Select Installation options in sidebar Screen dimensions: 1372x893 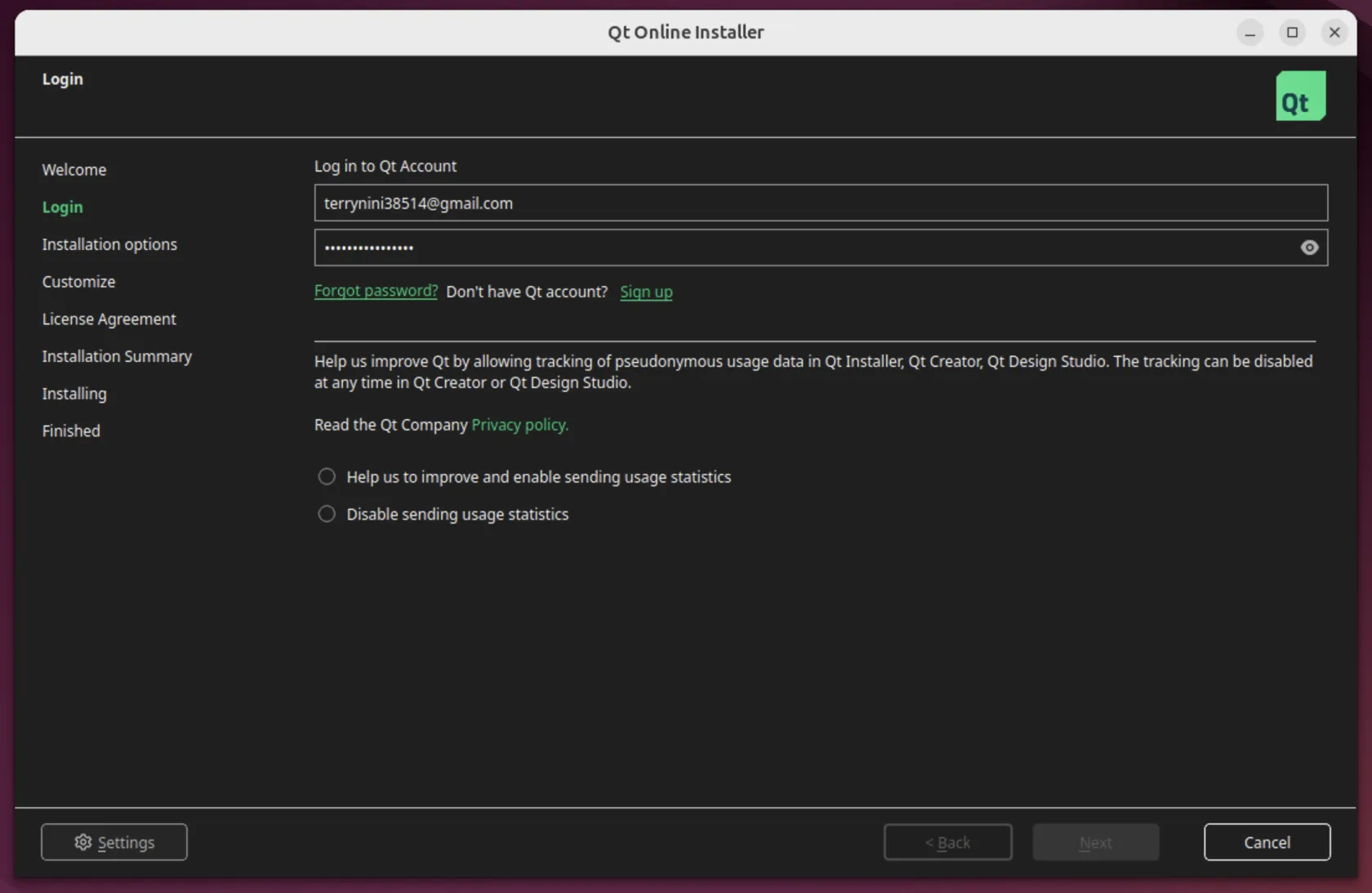tap(109, 244)
